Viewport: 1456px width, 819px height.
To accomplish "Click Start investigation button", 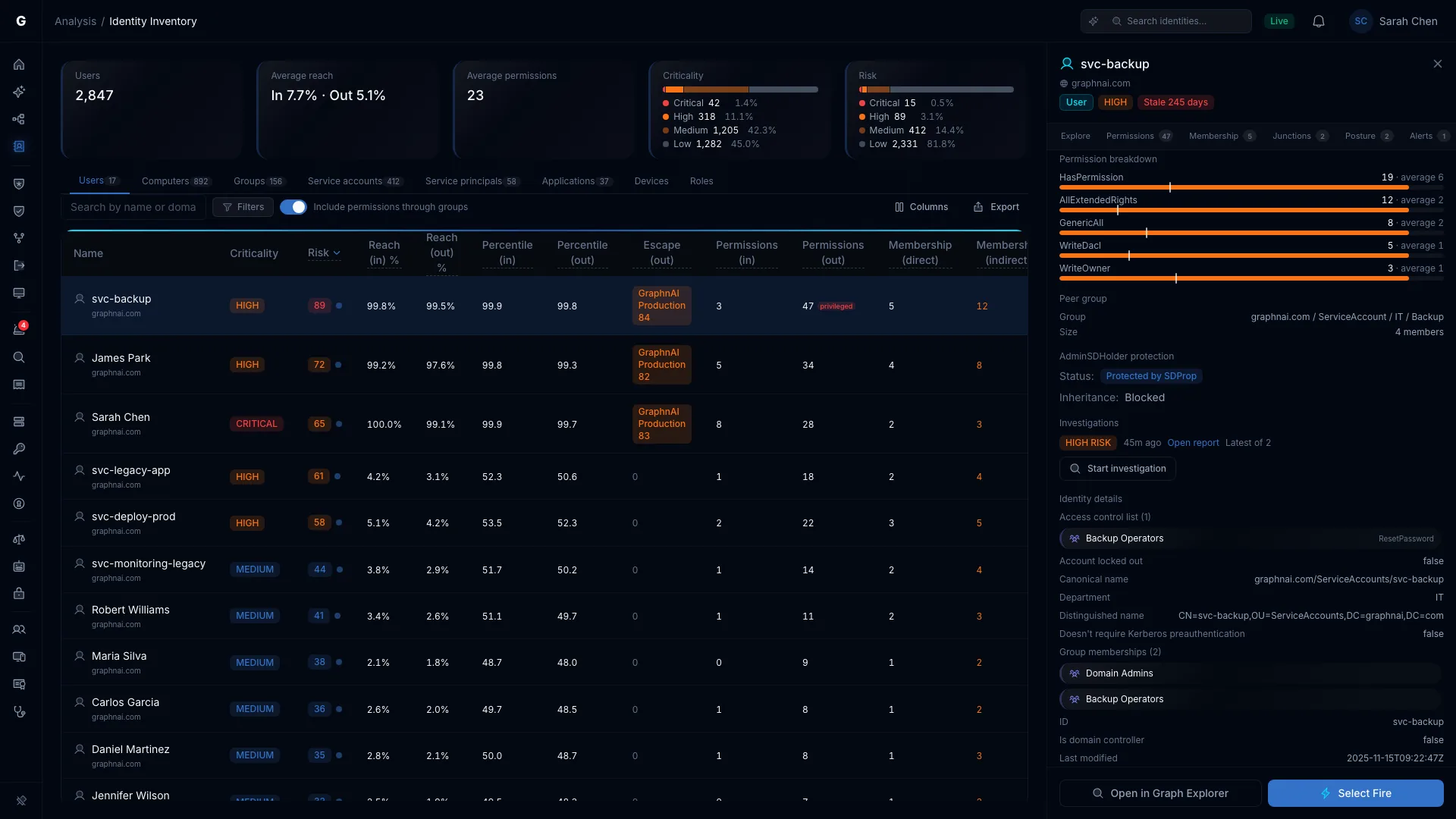I will click(1118, 469).
